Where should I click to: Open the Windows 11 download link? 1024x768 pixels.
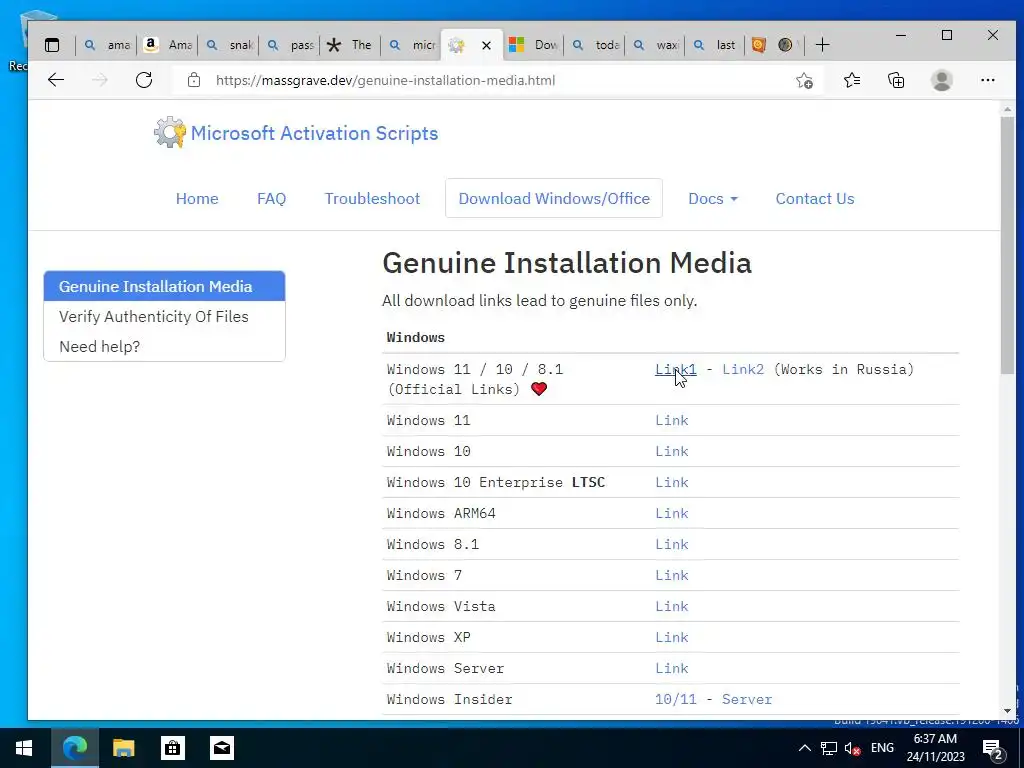point(671,421)
